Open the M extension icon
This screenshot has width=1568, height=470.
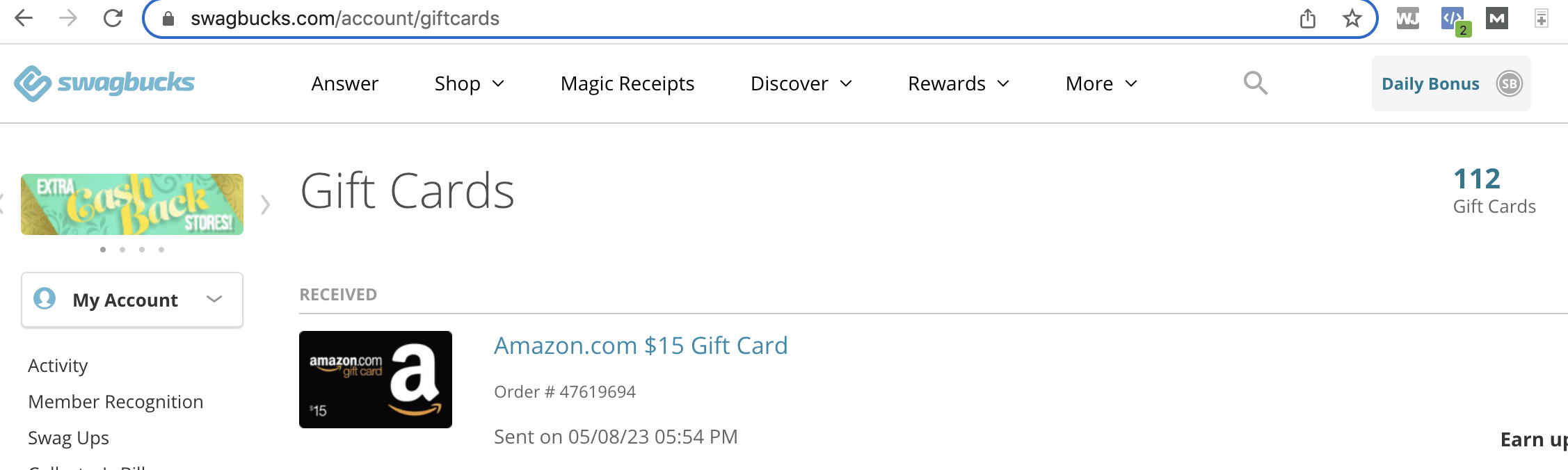tap(1496, 18)
